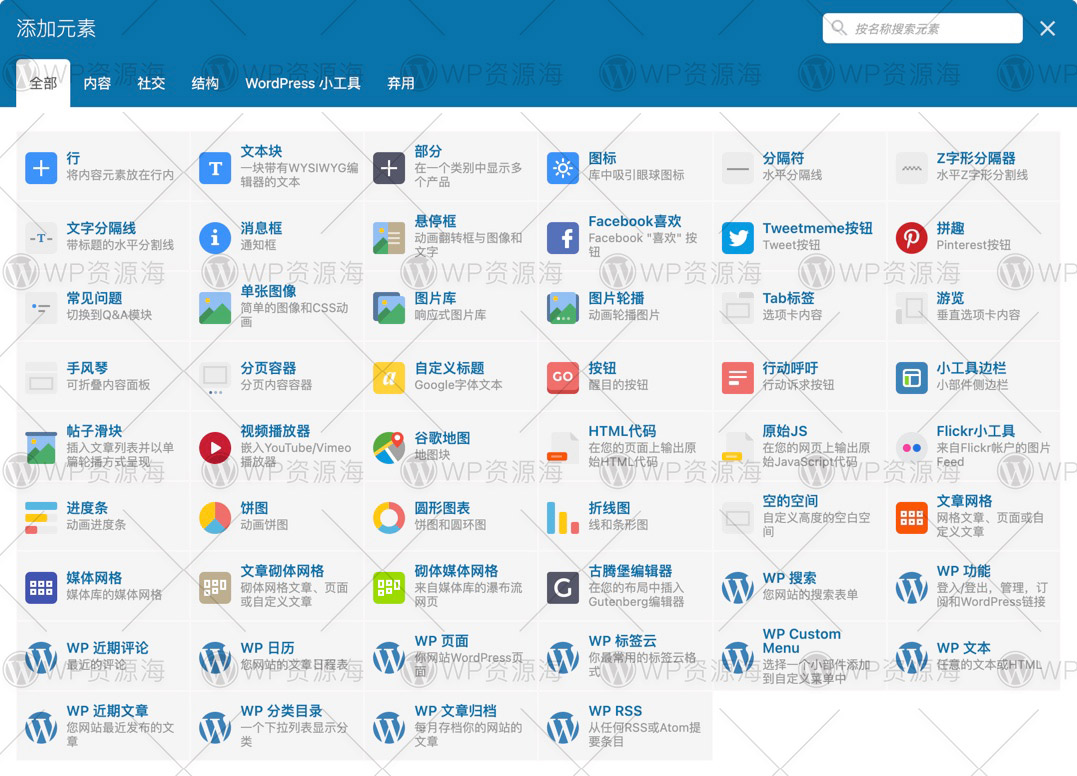Image resolution: width=1077 pixels, height=776 pixels.
Task: Pick the Icon (图标) element icon
Action: coord(563,168)
